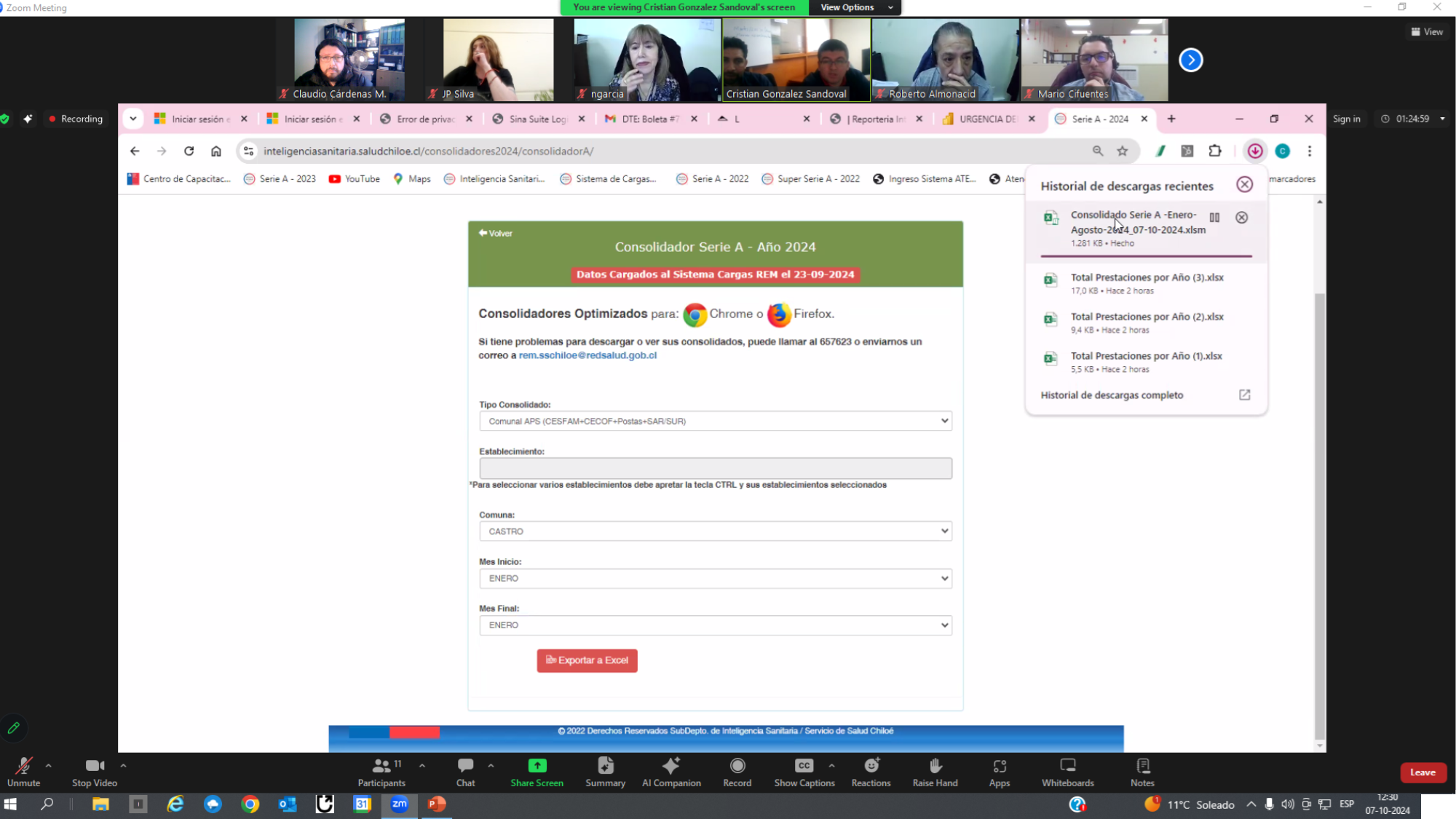Open Whiteboards
The height and width of the screenshot is (819, 1456).
(1068, 772)
